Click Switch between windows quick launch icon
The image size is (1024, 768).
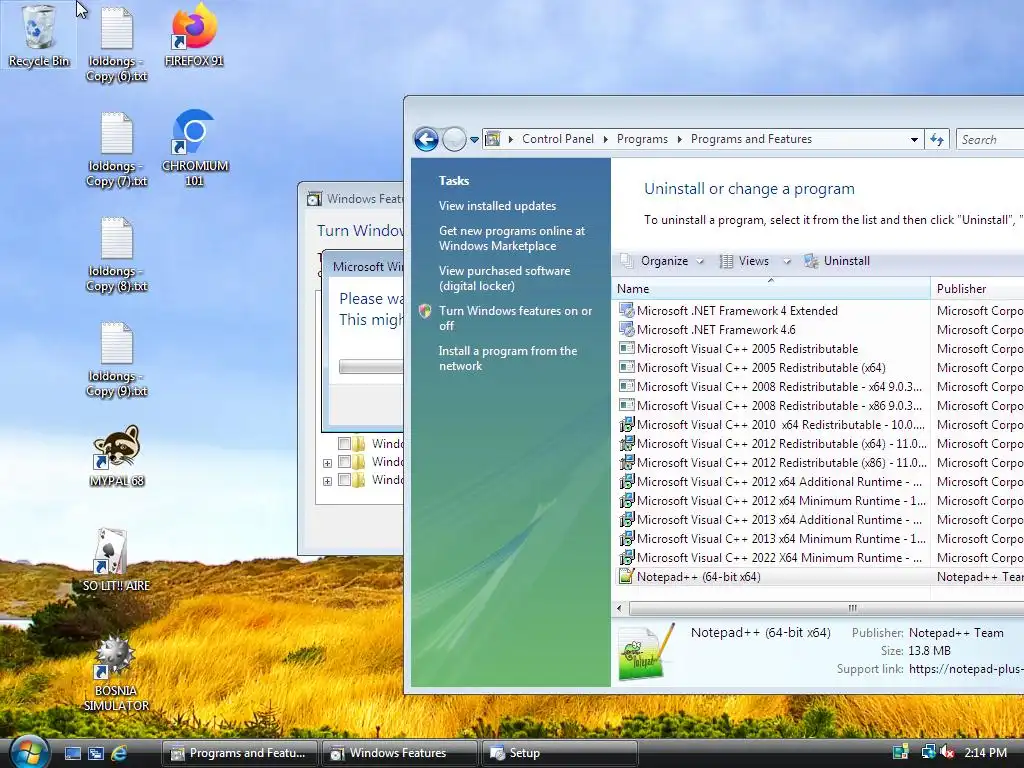click(x=96, y=753)
